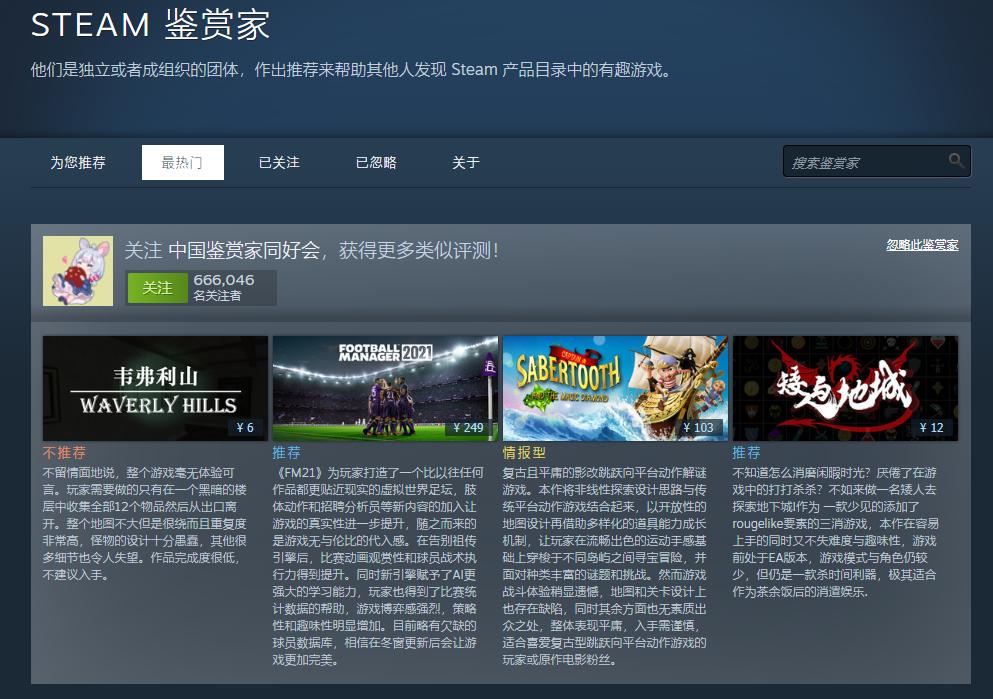The width and height of the screenshot is (993, 699).
Task: Select the 关于 tab
Action: pos(464,162)
